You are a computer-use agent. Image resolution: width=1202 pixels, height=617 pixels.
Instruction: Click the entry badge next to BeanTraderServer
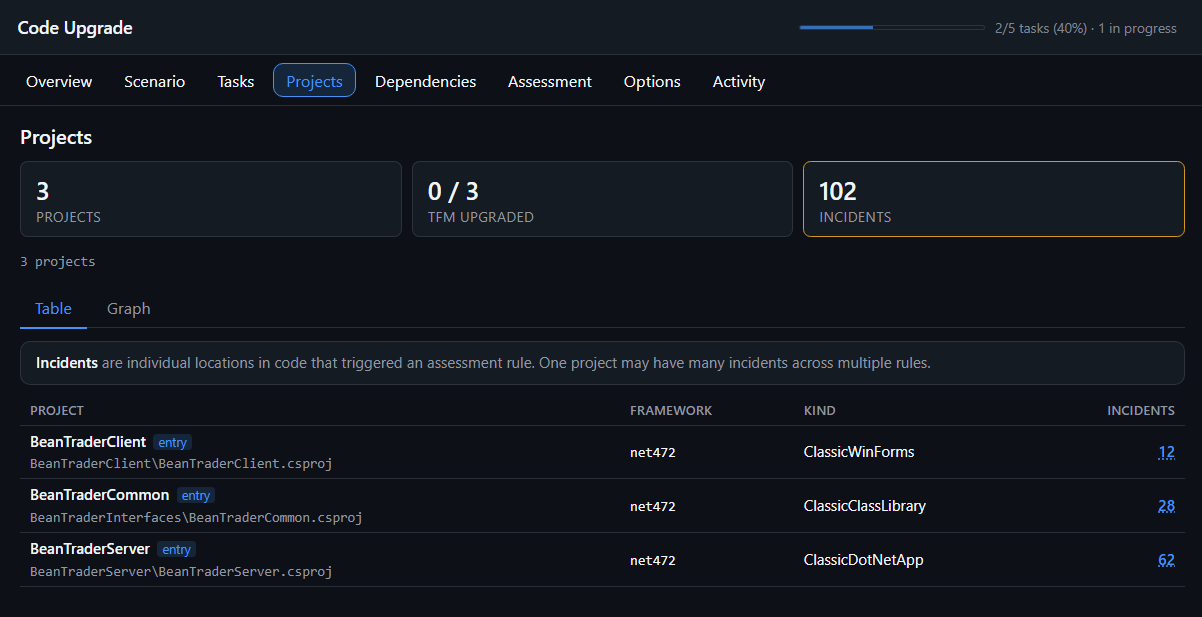176,550
